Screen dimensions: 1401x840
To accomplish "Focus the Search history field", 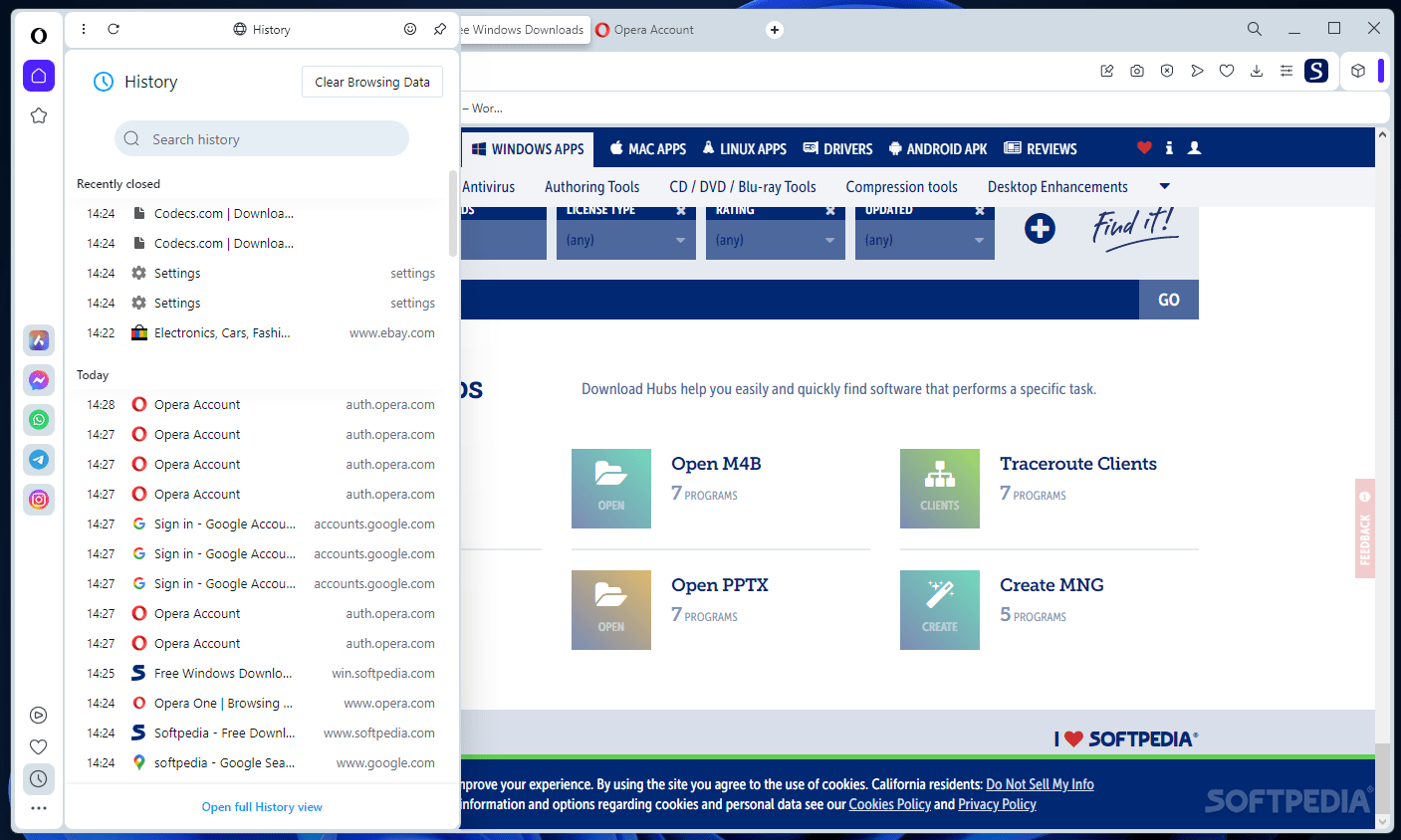I will tap(262, 139).
